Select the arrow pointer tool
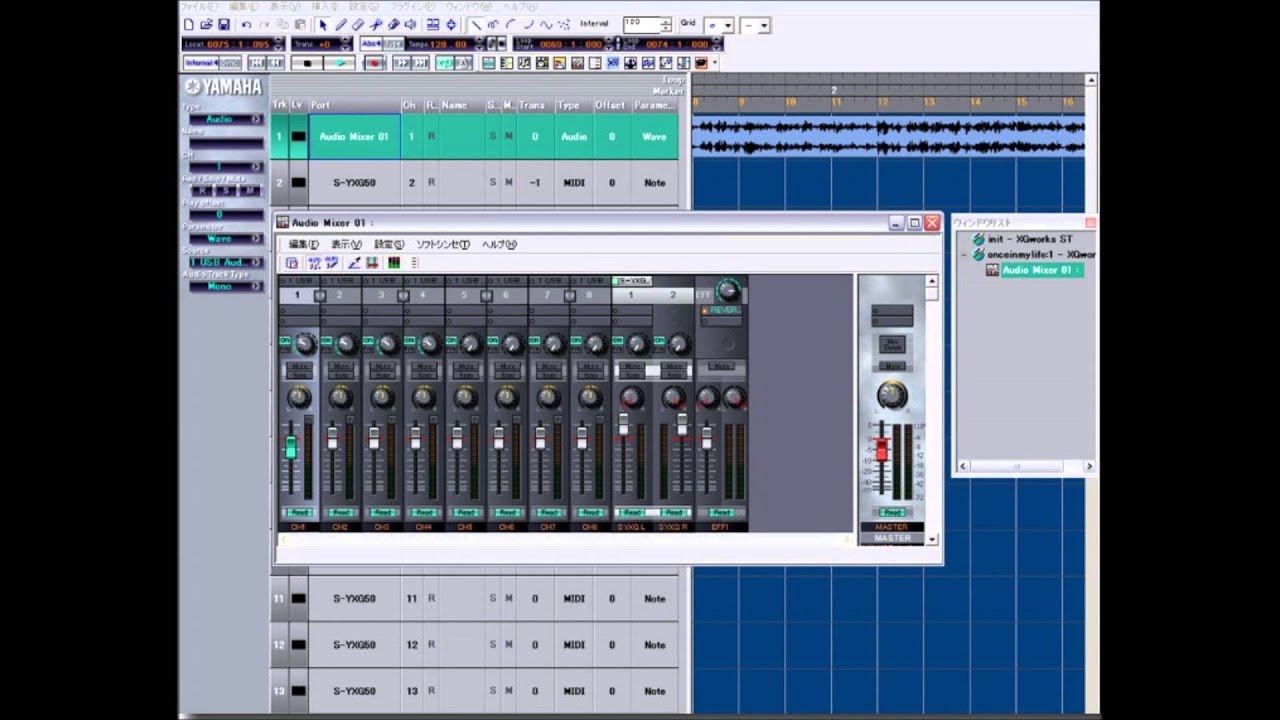The width and height of the screenshot is (1280, 720). 323,24
